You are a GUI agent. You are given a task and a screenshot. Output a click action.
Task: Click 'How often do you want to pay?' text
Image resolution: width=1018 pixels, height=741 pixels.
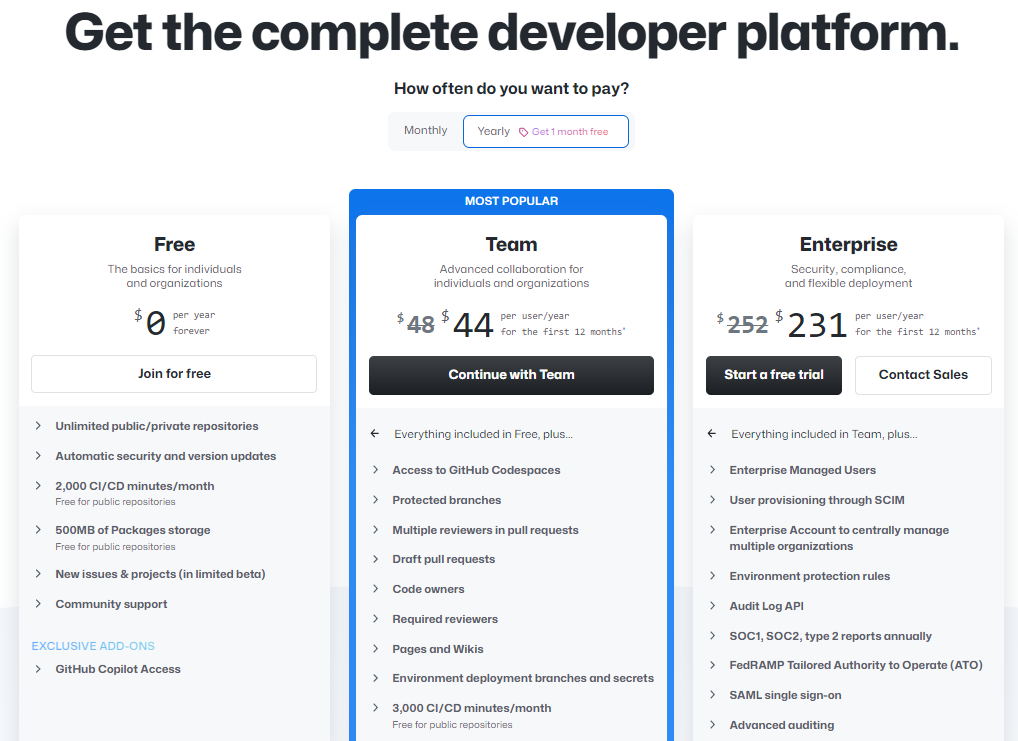point(511,88)
